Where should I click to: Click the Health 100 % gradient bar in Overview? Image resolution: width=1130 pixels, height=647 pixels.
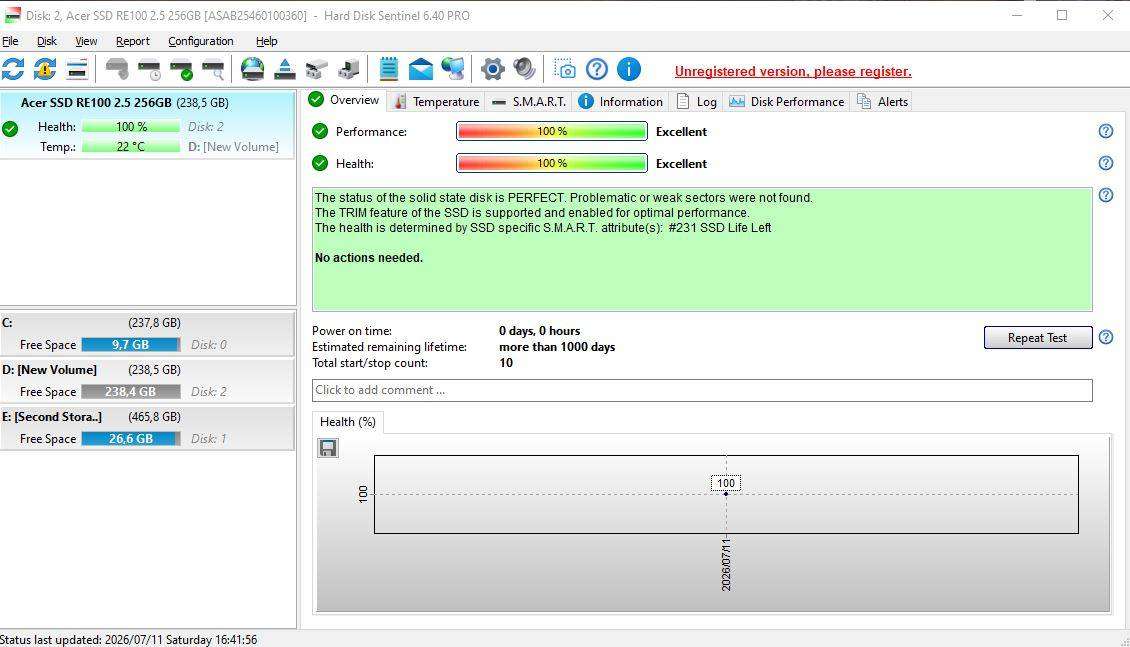(551, 163)
